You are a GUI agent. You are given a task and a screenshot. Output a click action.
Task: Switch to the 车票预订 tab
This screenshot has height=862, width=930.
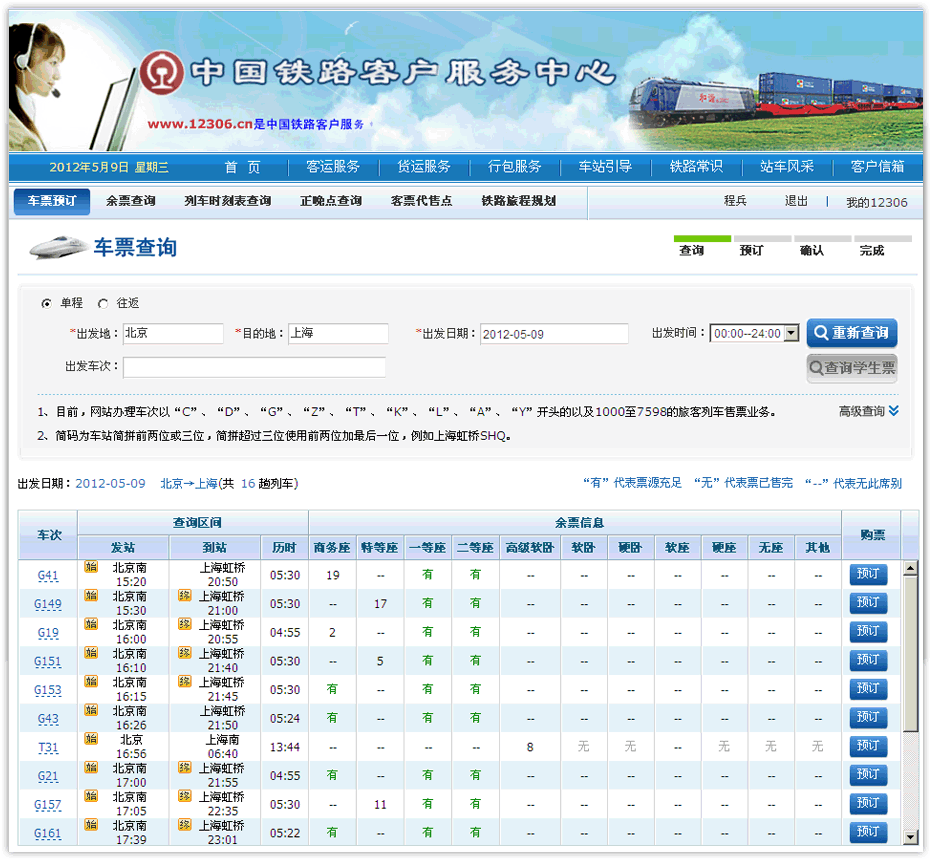52,201
